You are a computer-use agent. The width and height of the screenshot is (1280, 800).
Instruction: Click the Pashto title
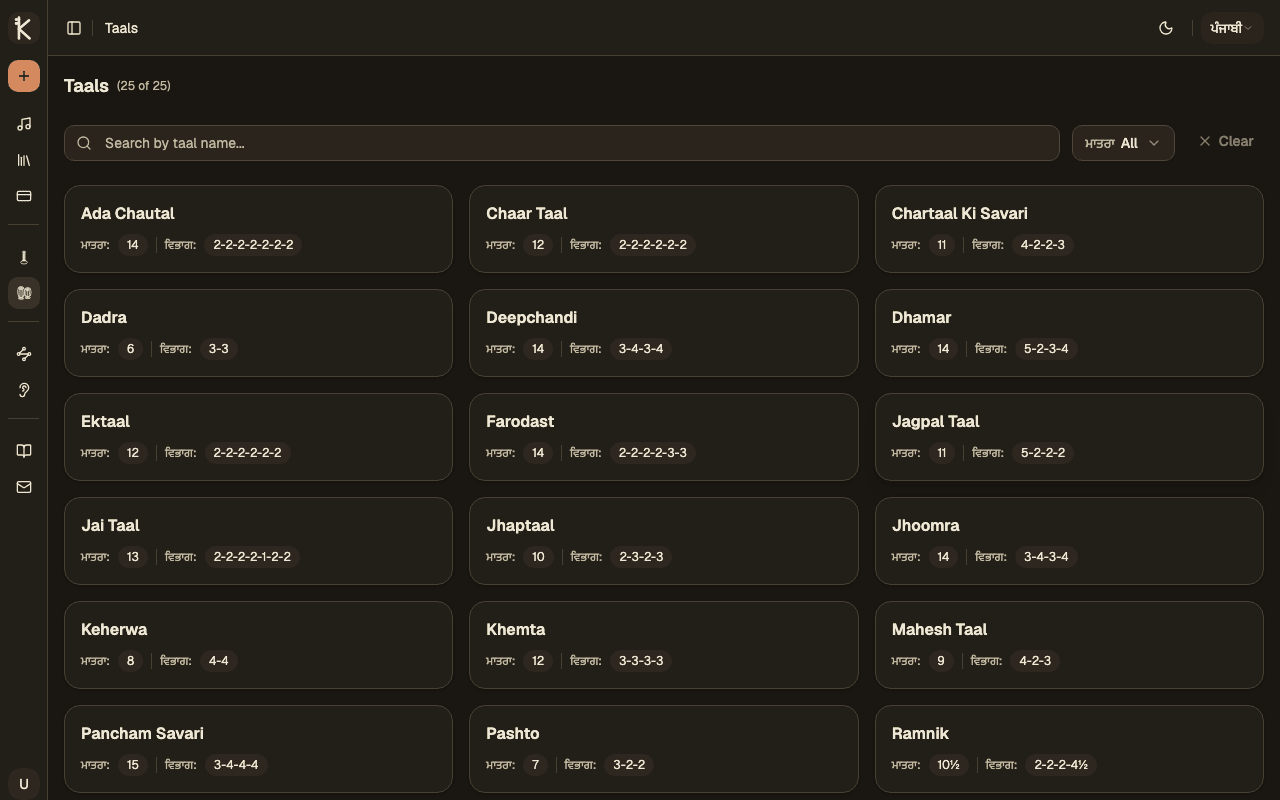513,733
